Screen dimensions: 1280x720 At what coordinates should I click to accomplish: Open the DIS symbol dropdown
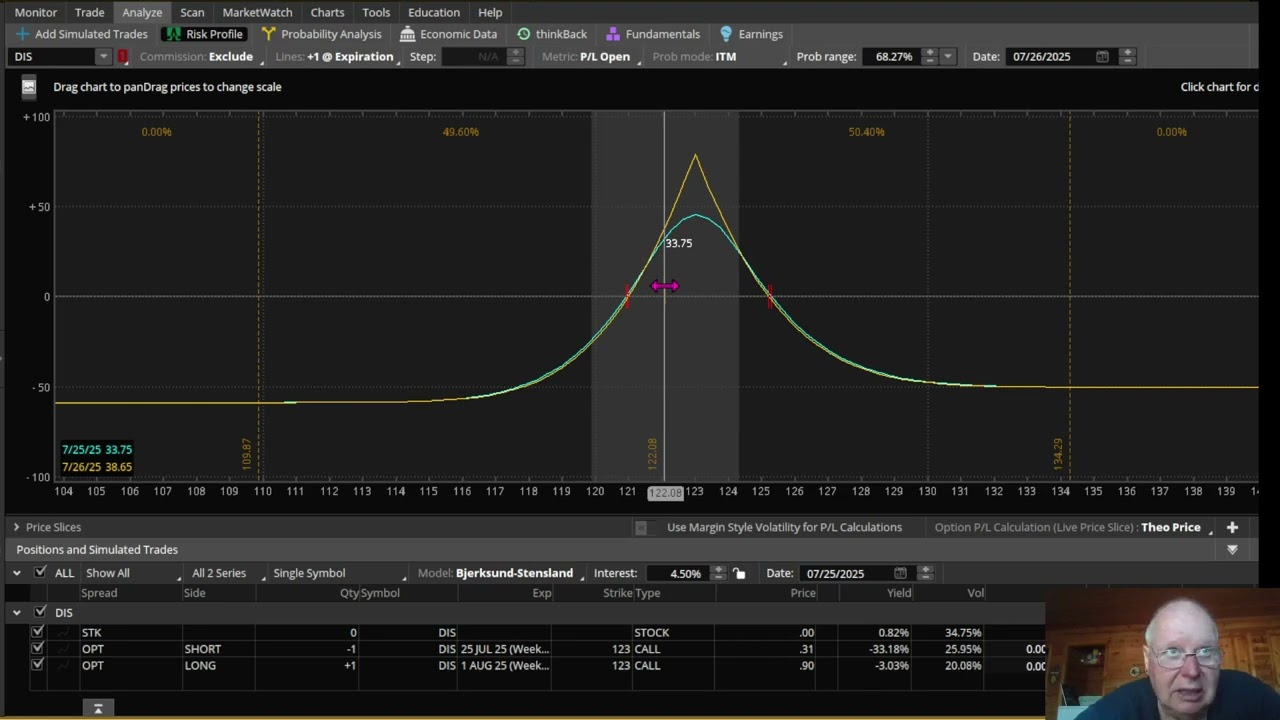[x=102, y=57]
